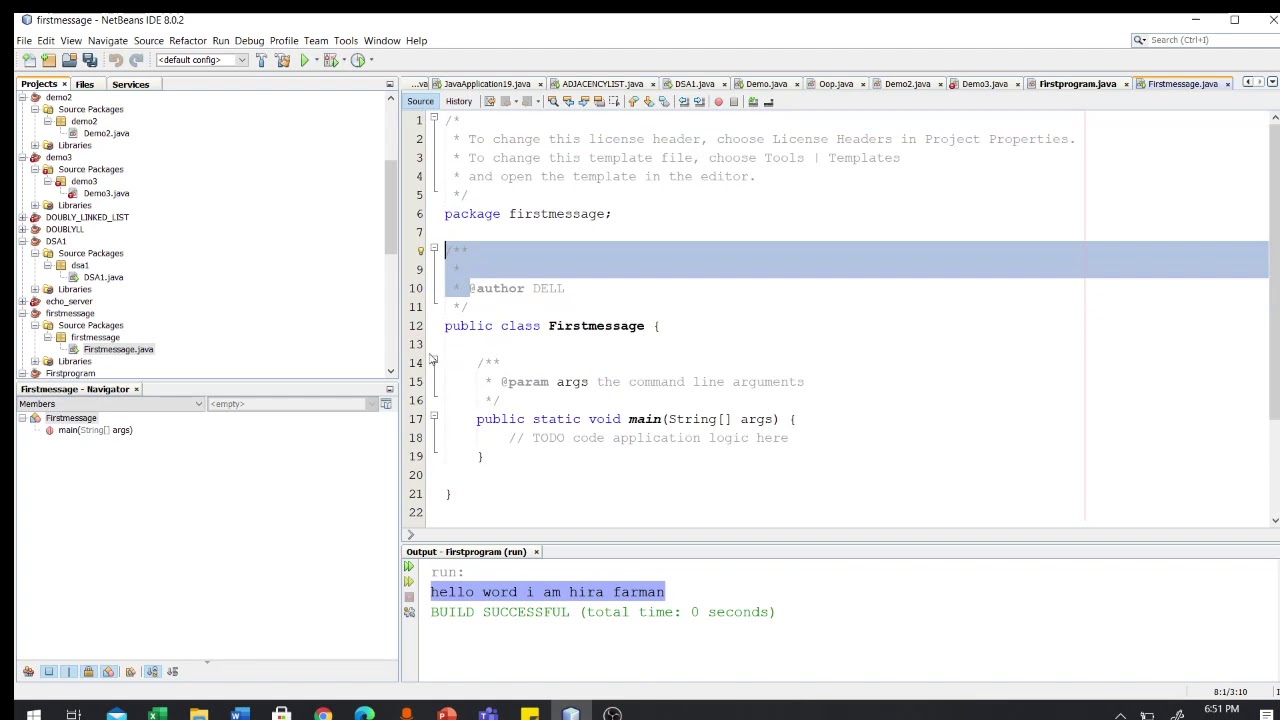Collapse the DSA1 project node
Image resolution: width=1280 pixels, height=720 pixels.
(x=23, y=241)
